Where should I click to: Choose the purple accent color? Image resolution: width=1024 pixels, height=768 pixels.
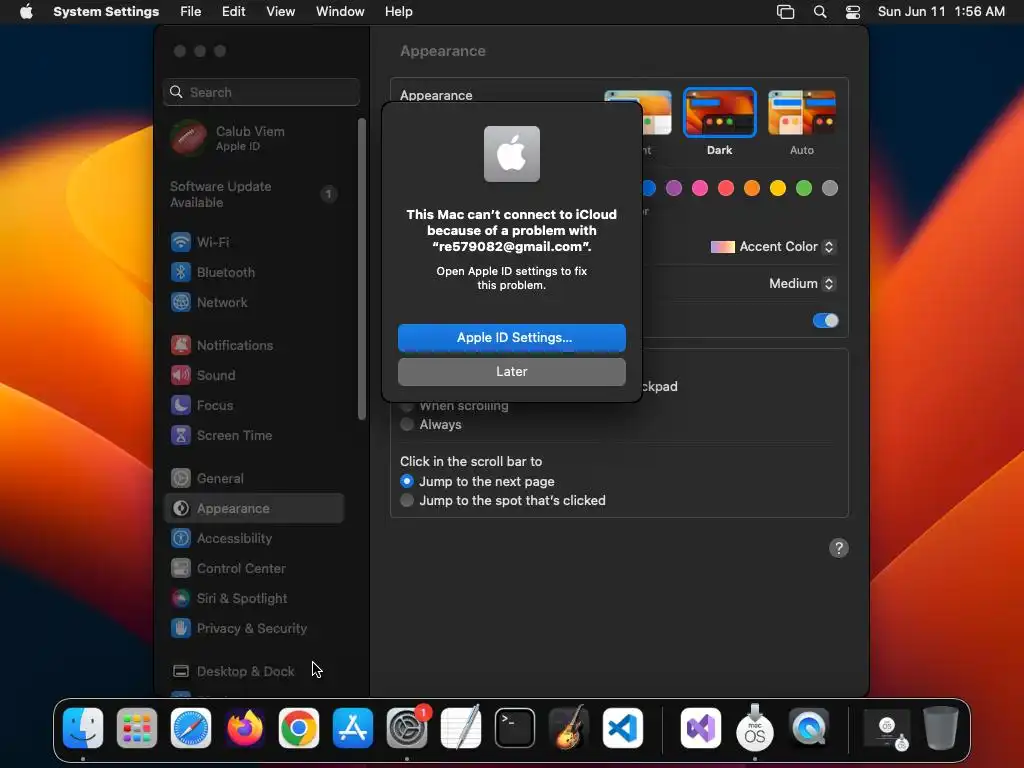point(673,189)
